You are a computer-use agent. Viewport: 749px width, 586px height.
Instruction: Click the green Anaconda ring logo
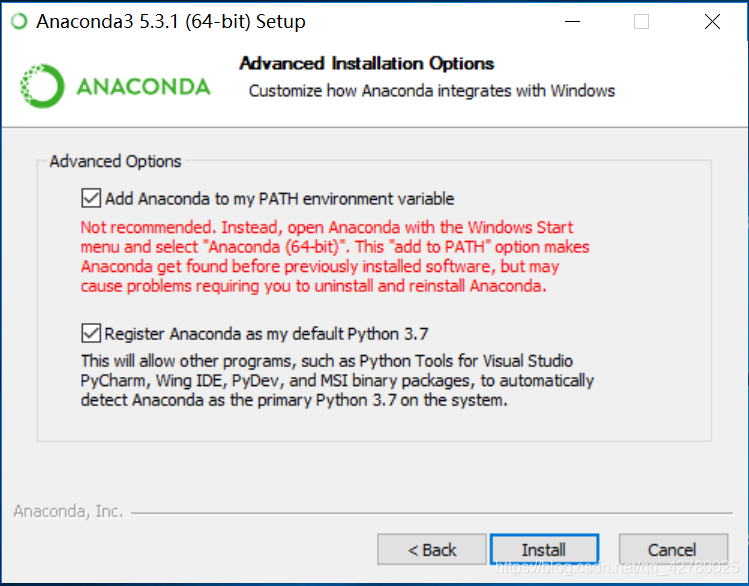tap(42, 86)
